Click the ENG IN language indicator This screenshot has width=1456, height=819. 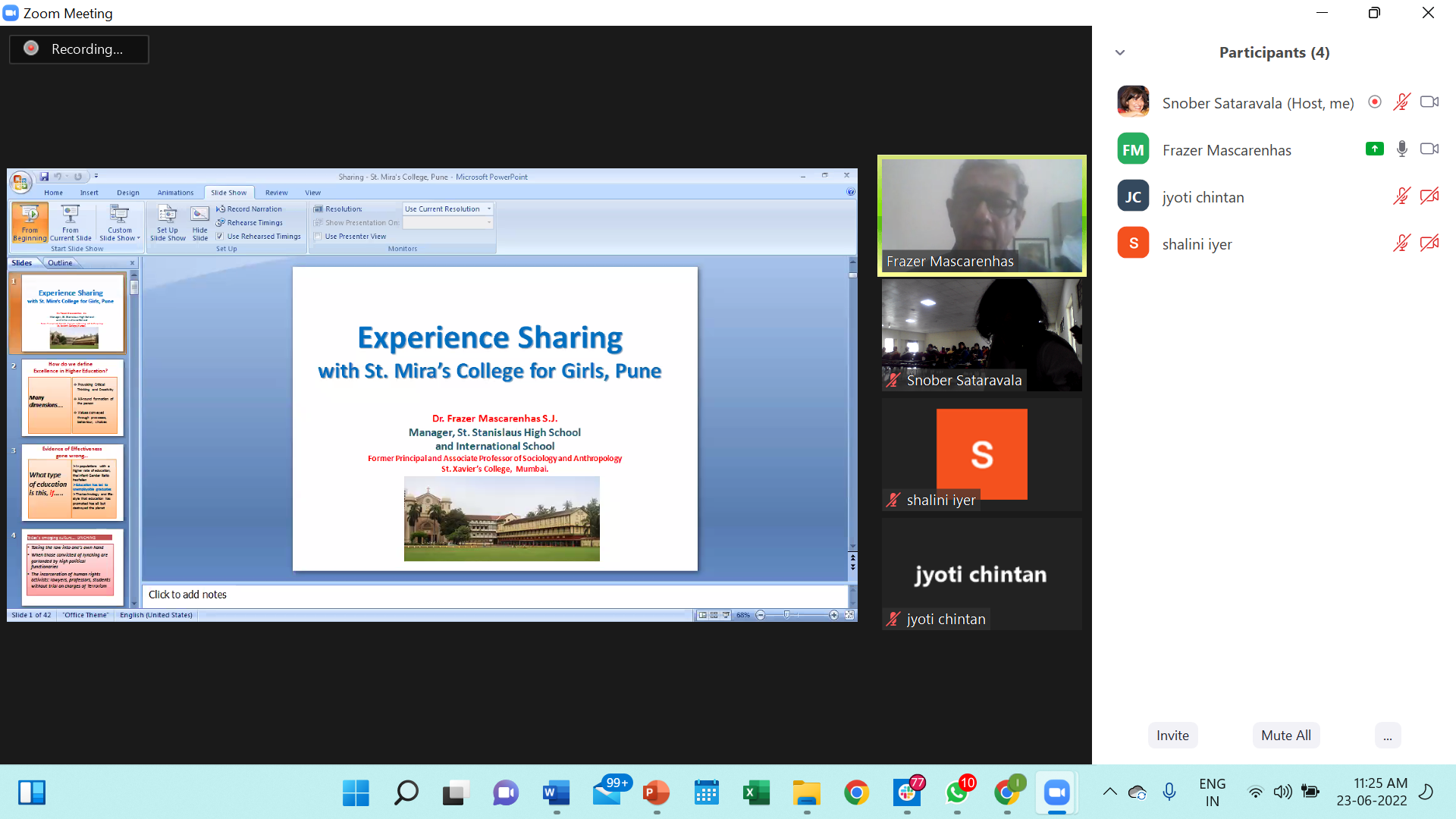coord(1212,792)
